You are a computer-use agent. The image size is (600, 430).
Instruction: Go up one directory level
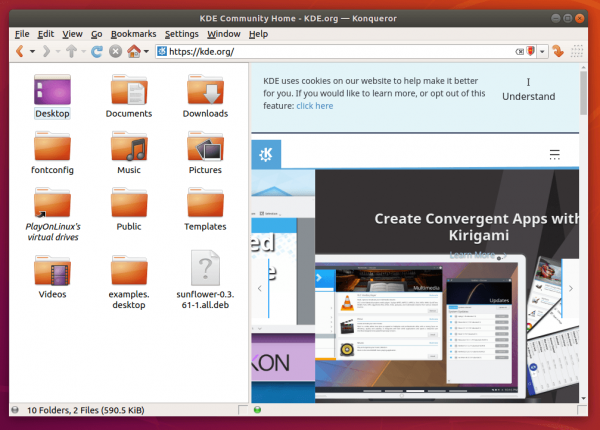(71, 51)
